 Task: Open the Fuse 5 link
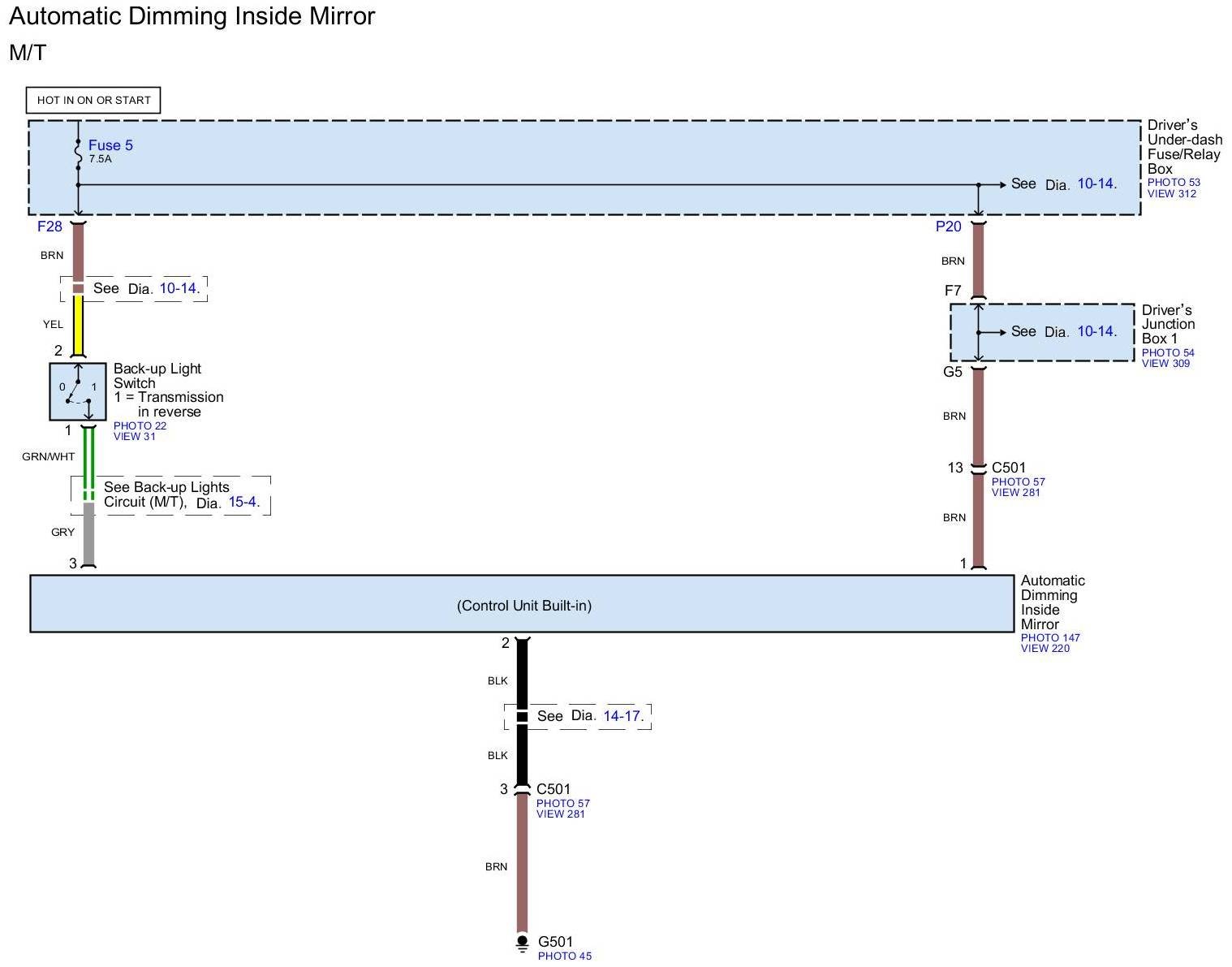(x=110, y=145)
